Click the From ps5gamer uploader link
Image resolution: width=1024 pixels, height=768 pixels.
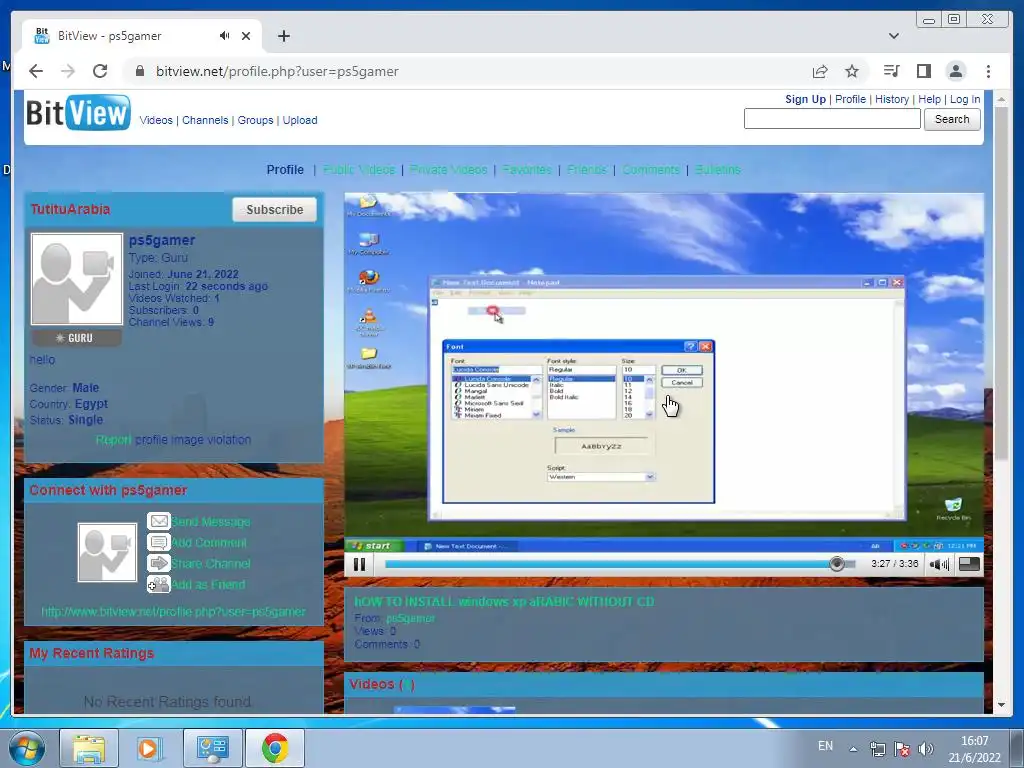410,618
